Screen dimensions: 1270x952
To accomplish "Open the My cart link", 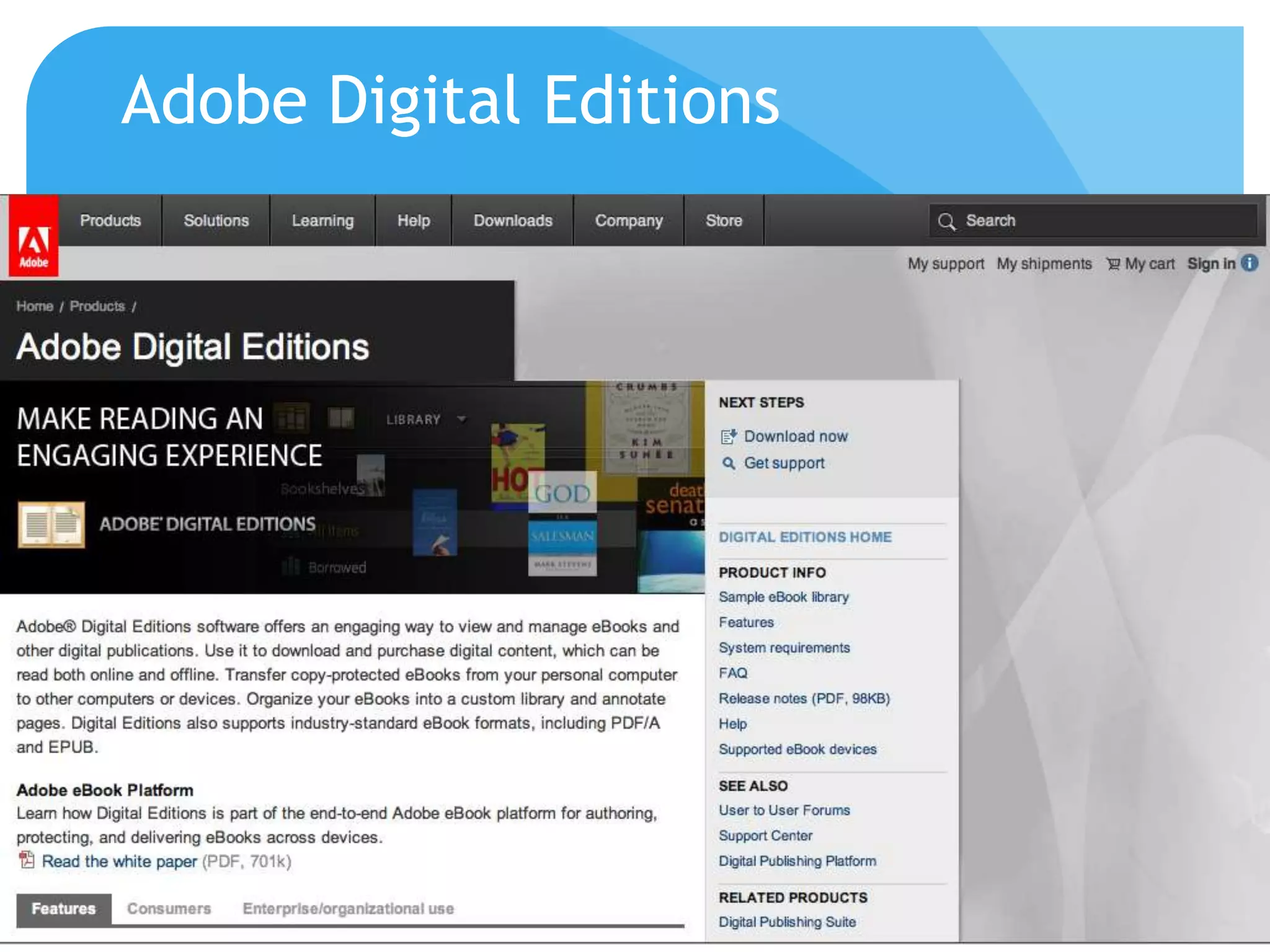I will pyautogui.click(x=1150, y=264).
